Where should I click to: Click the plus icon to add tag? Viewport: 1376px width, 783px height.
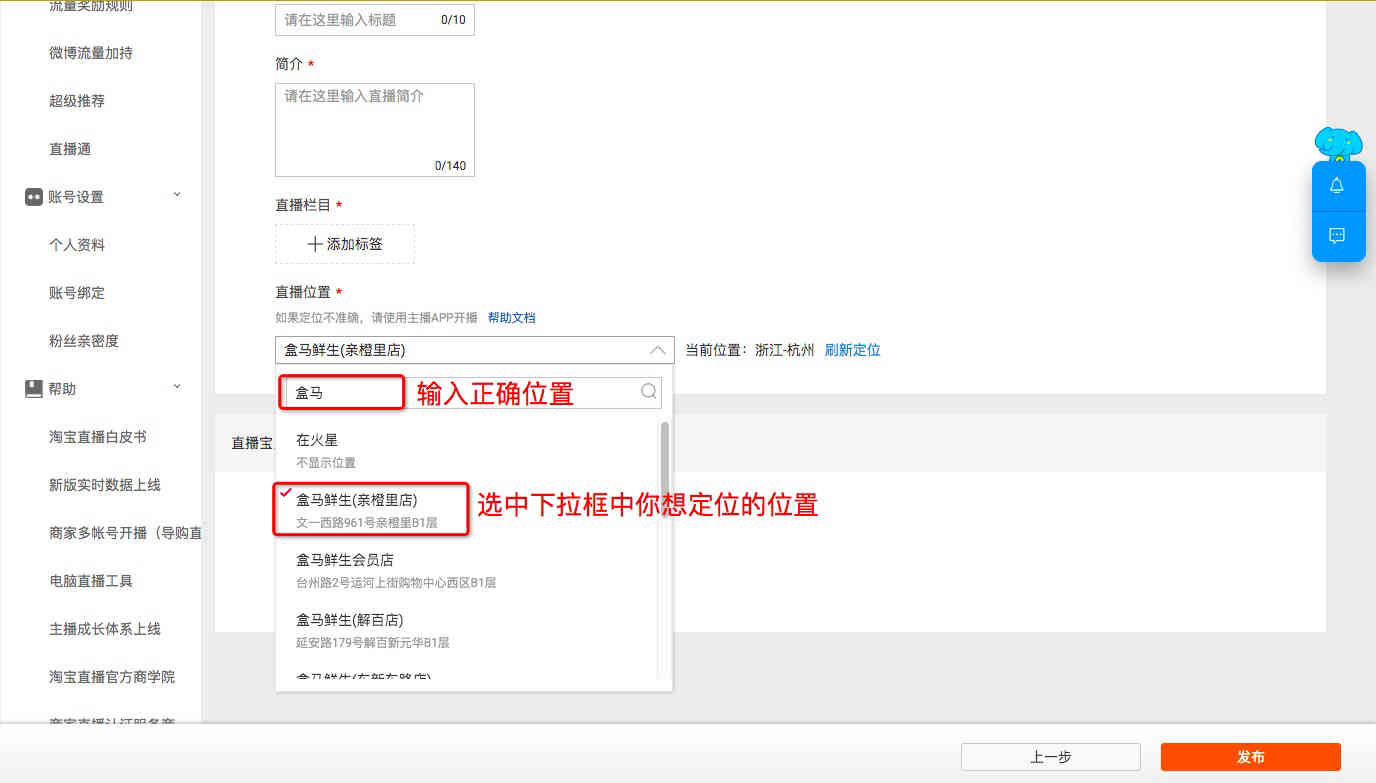click(x=315, y=244)
